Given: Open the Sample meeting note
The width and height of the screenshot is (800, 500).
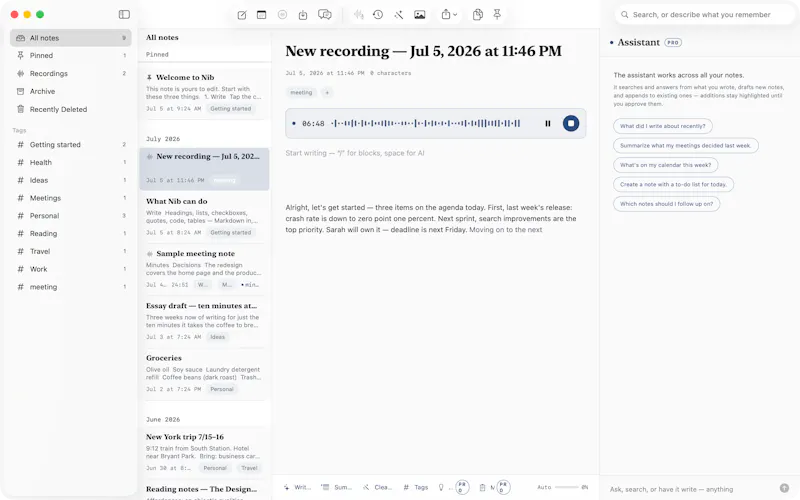Looking at the screenshot, I should 204,269.
